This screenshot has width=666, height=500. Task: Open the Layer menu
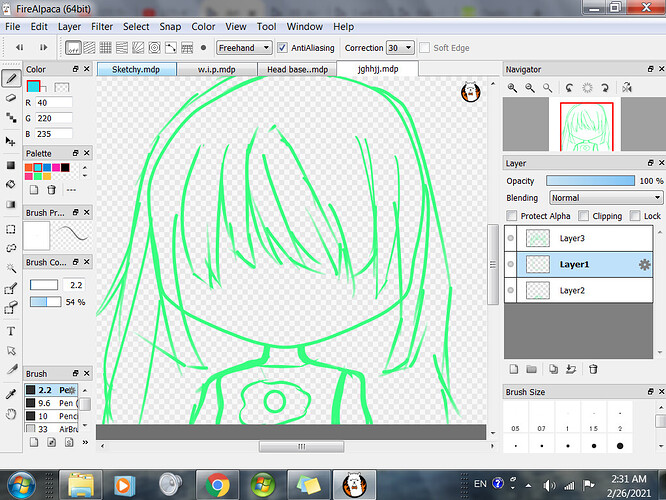coord(69,26)
